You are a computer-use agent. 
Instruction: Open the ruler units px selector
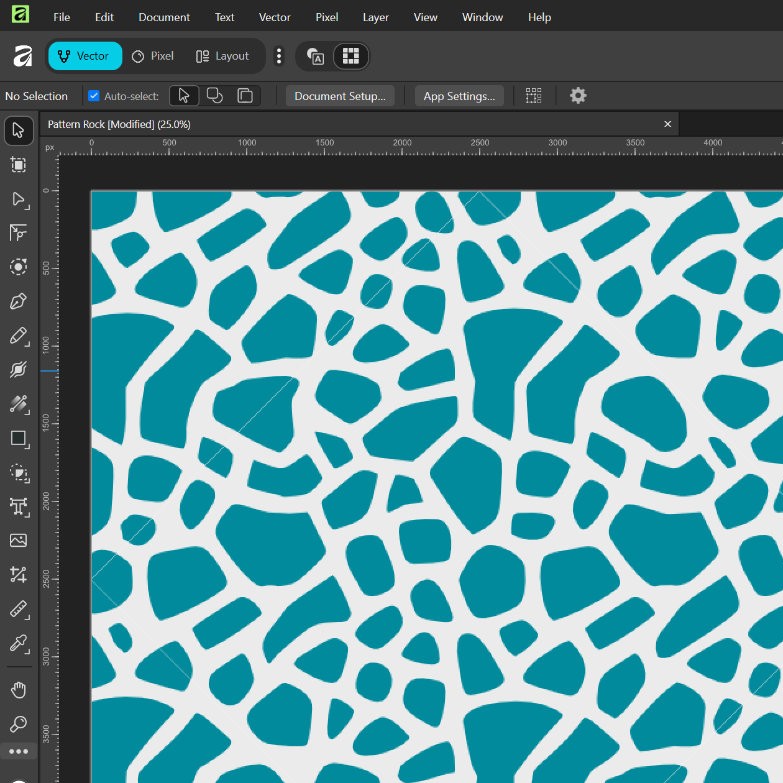click(x=49, y=147)
